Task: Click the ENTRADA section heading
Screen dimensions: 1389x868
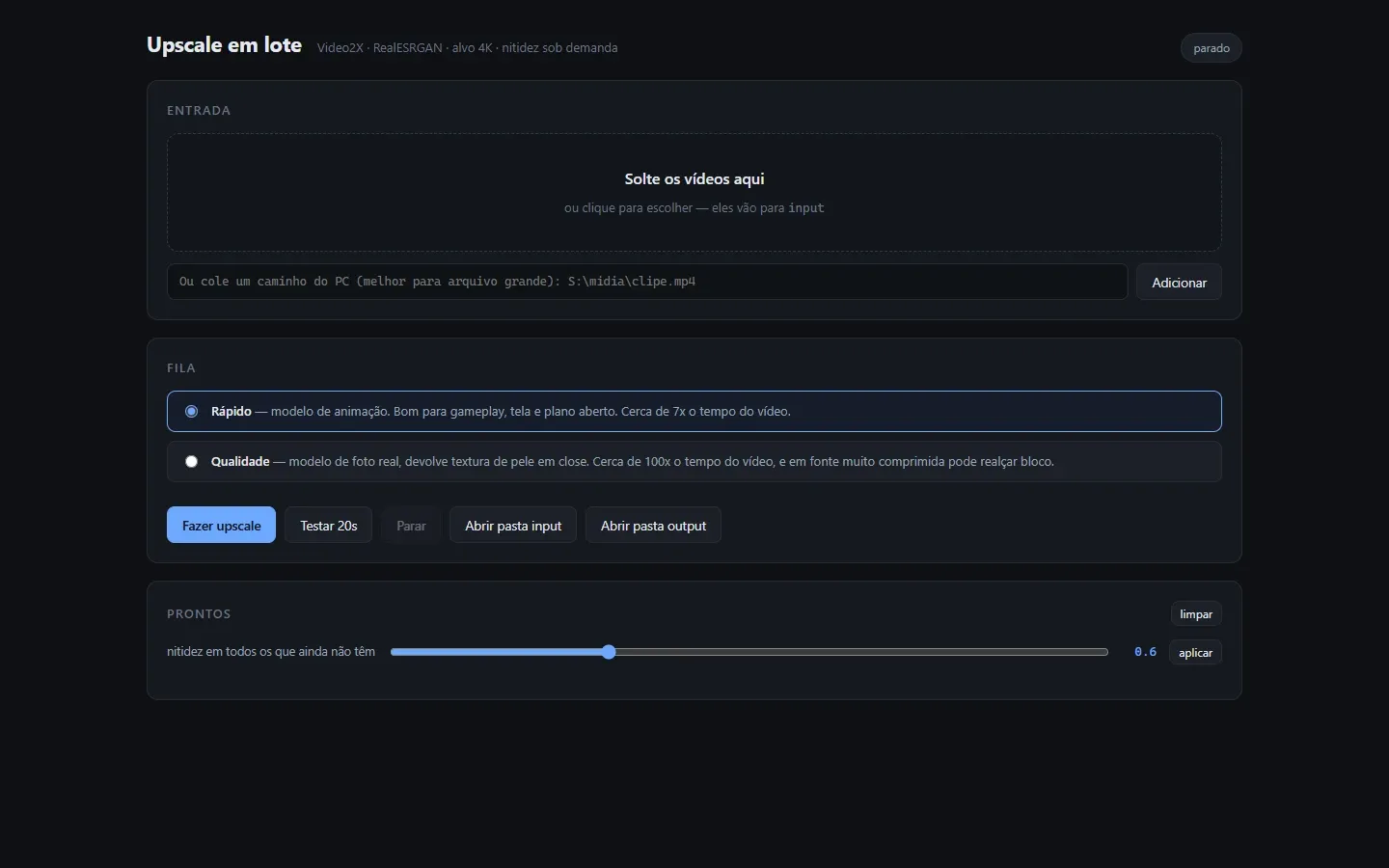Action: coord(199,111)
